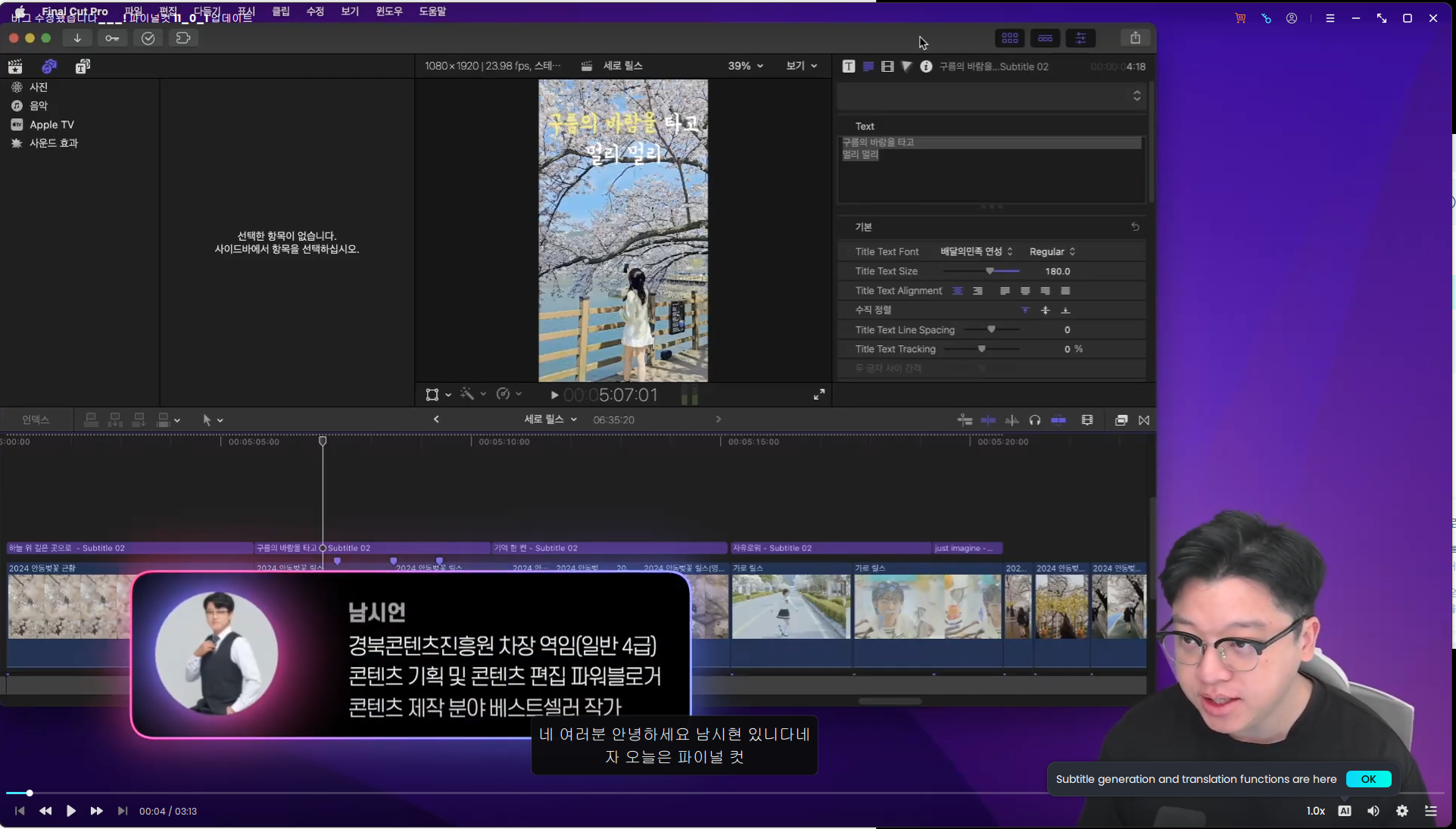1456x829 pixels.
Task: Open the Info inspector icon
Action: [x=925, y=67]
